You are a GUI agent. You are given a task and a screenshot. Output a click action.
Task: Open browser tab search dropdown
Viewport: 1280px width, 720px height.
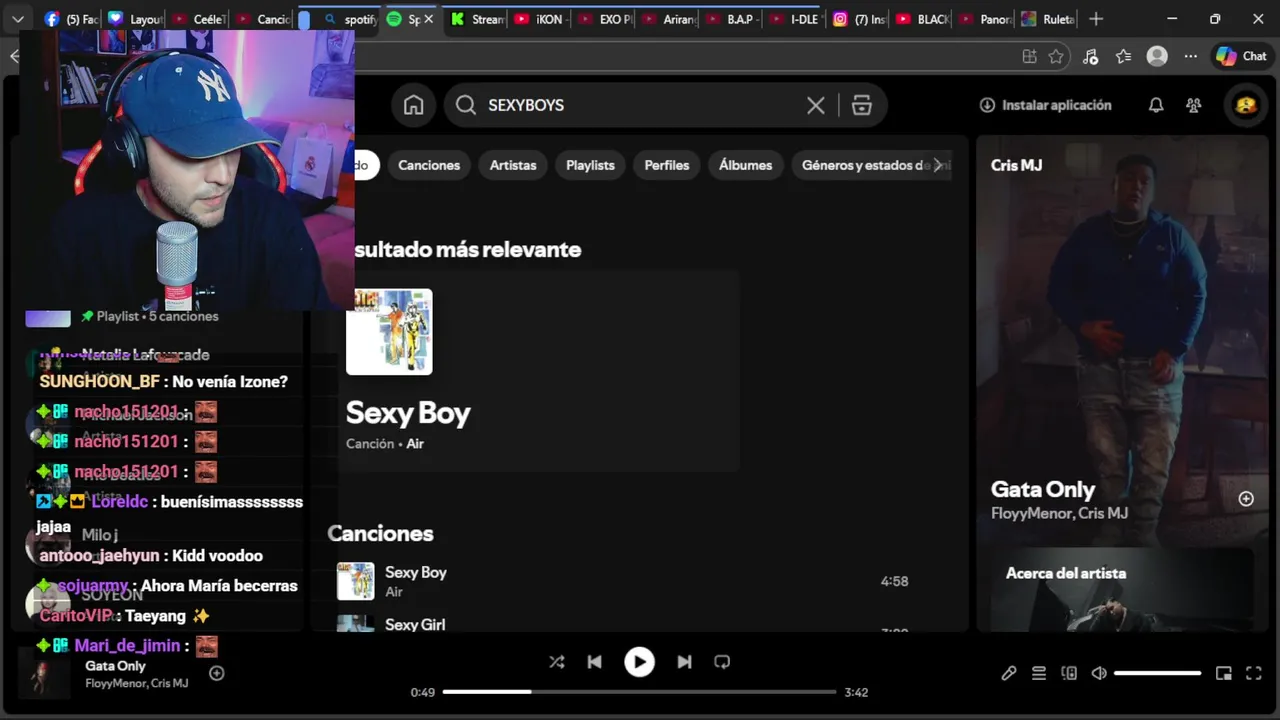pyautogui.click(x=18, y=19)
